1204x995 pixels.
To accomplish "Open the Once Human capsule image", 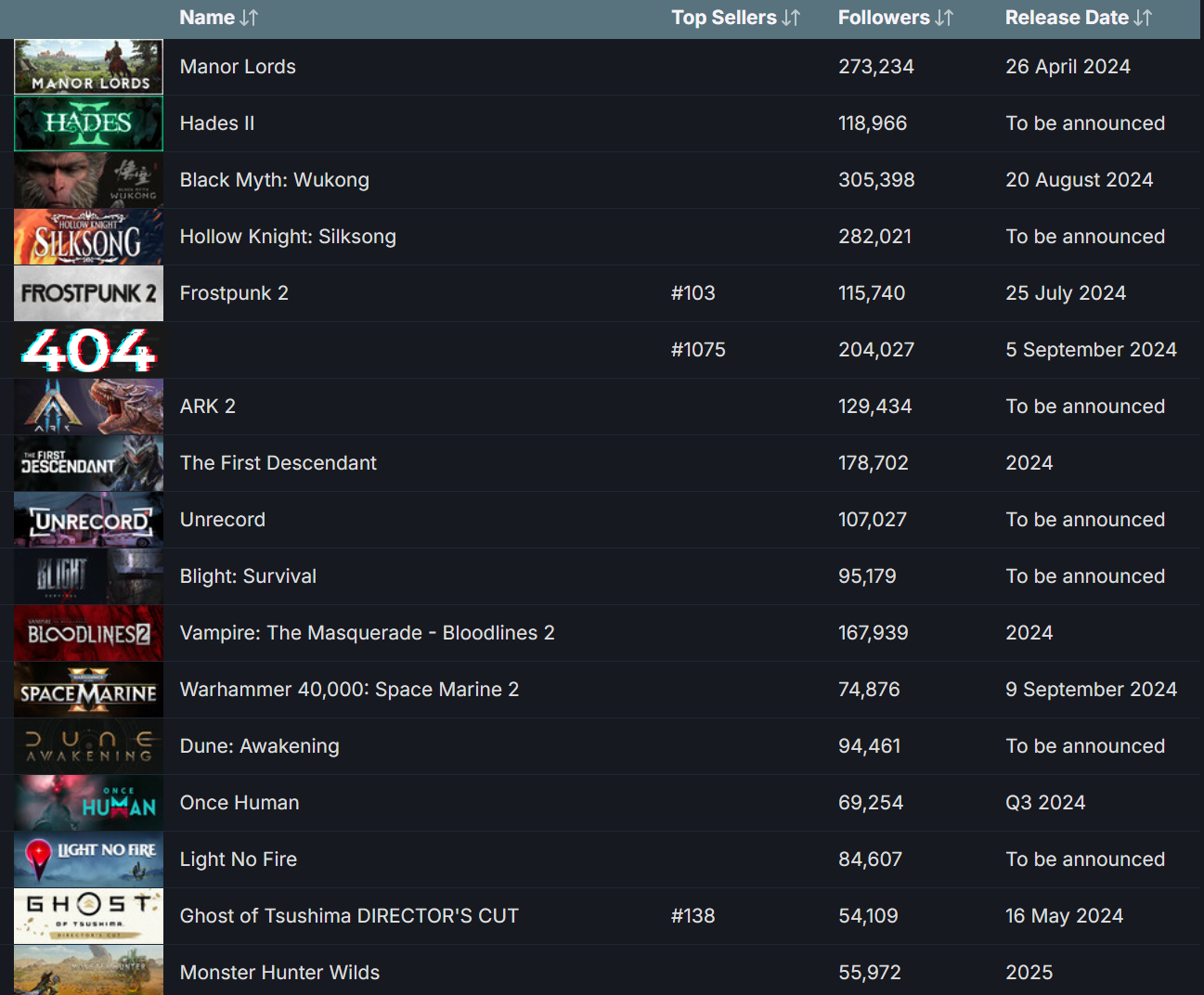I will point(88,803).
